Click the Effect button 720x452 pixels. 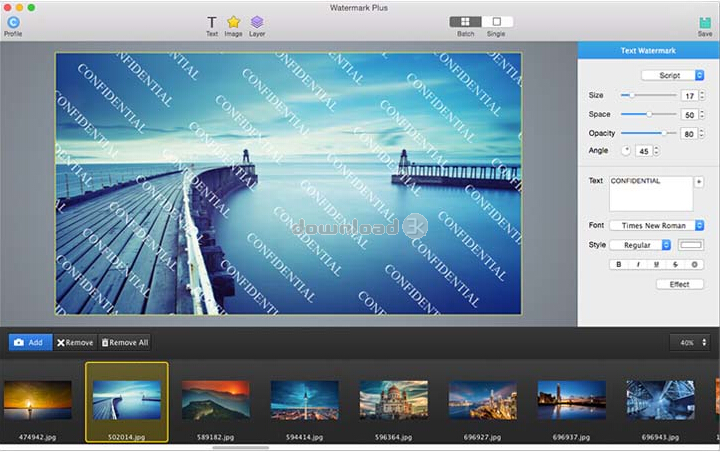680,284
